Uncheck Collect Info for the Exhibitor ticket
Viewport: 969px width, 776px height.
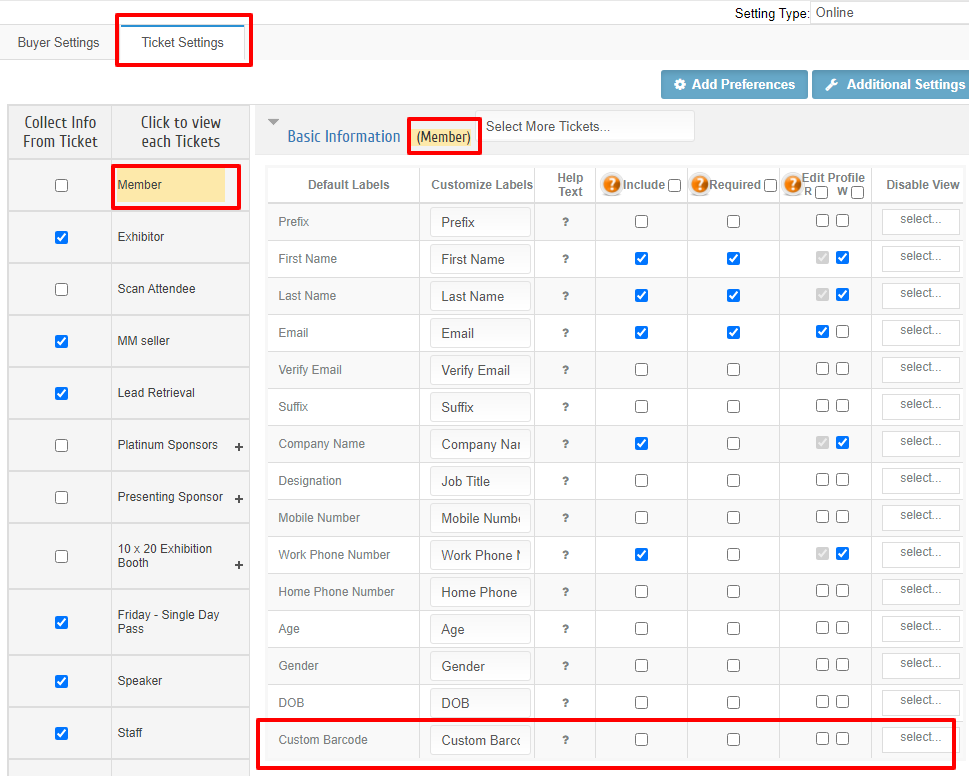pos(61,237)
